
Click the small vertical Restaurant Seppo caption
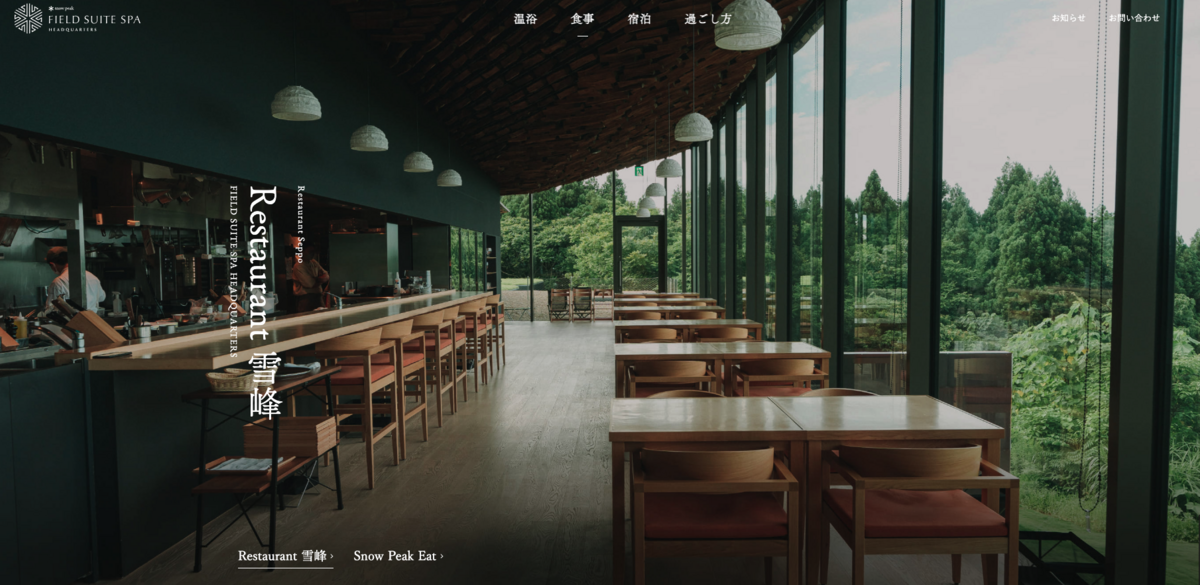tap(300, 223)
